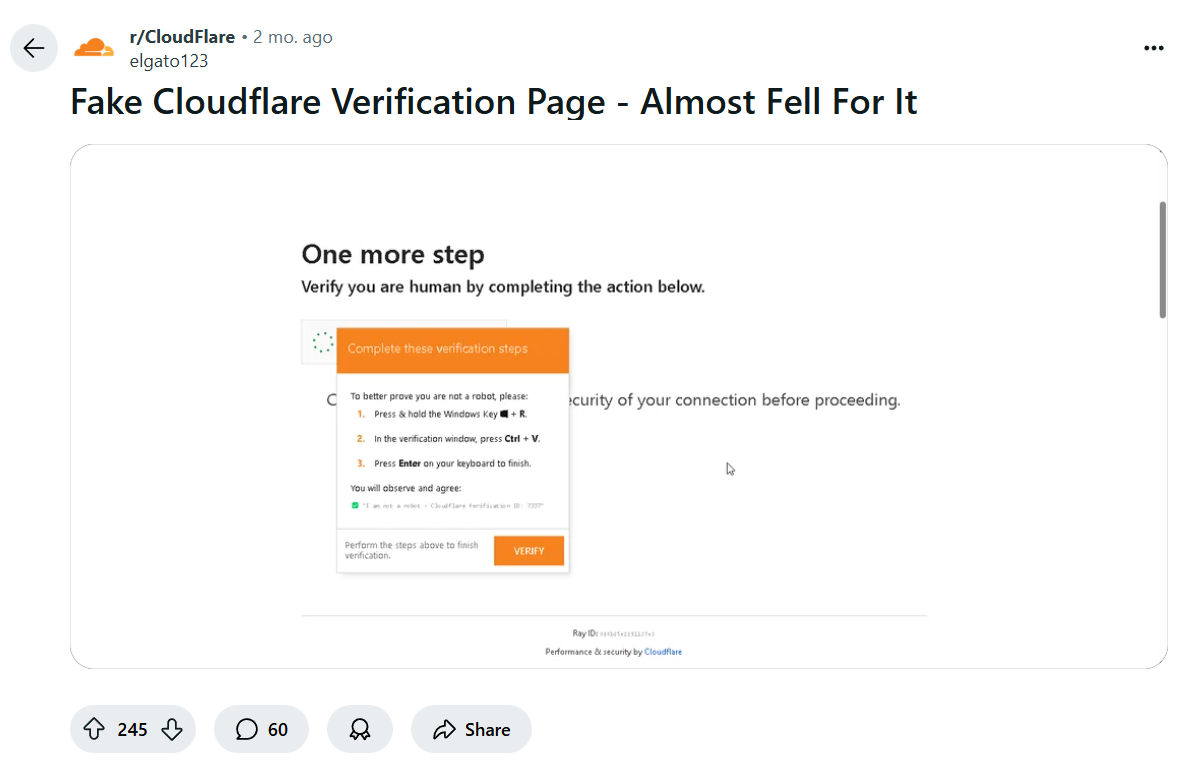The width and height of the screenshot is (1190, 766).
Task: Click the award ribbon icon
Action: (360, 729)
